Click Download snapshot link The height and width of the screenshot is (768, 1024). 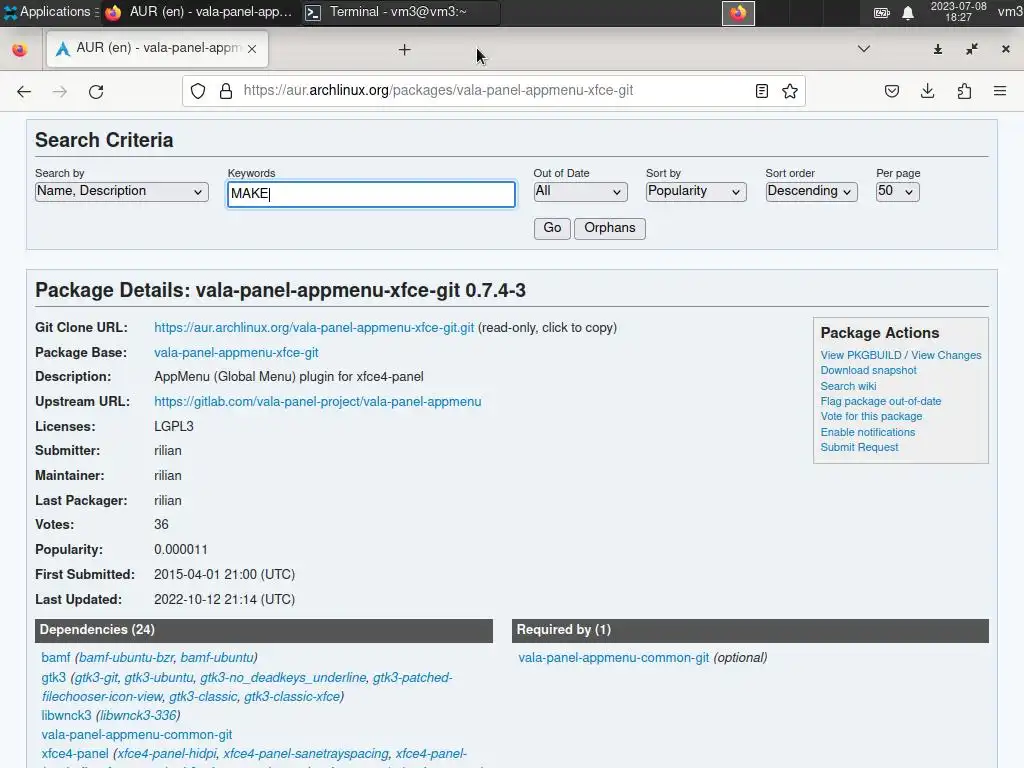pos(869,370)
